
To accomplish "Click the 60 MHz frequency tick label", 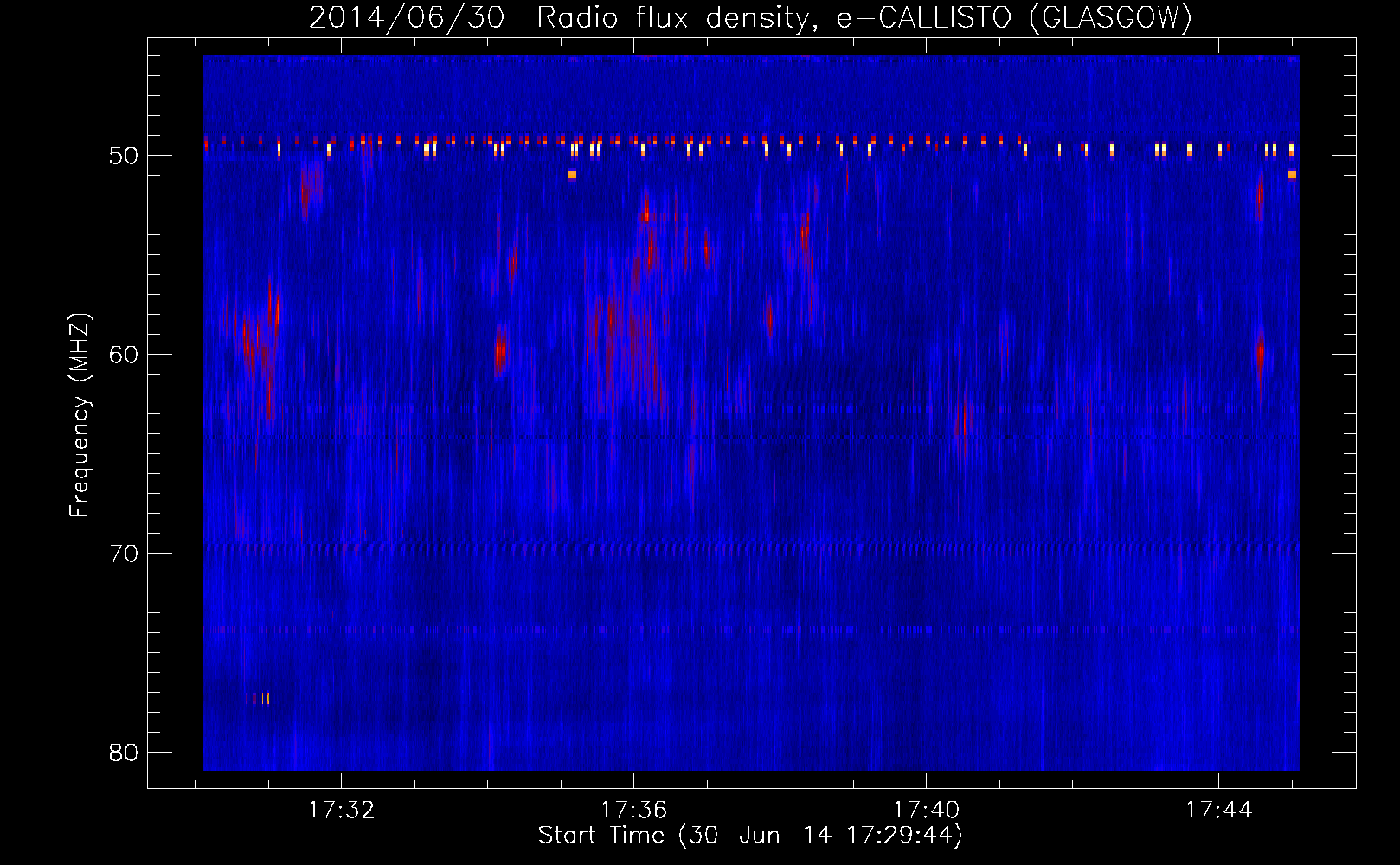I will pyautogui.click(x=124, y=355).
